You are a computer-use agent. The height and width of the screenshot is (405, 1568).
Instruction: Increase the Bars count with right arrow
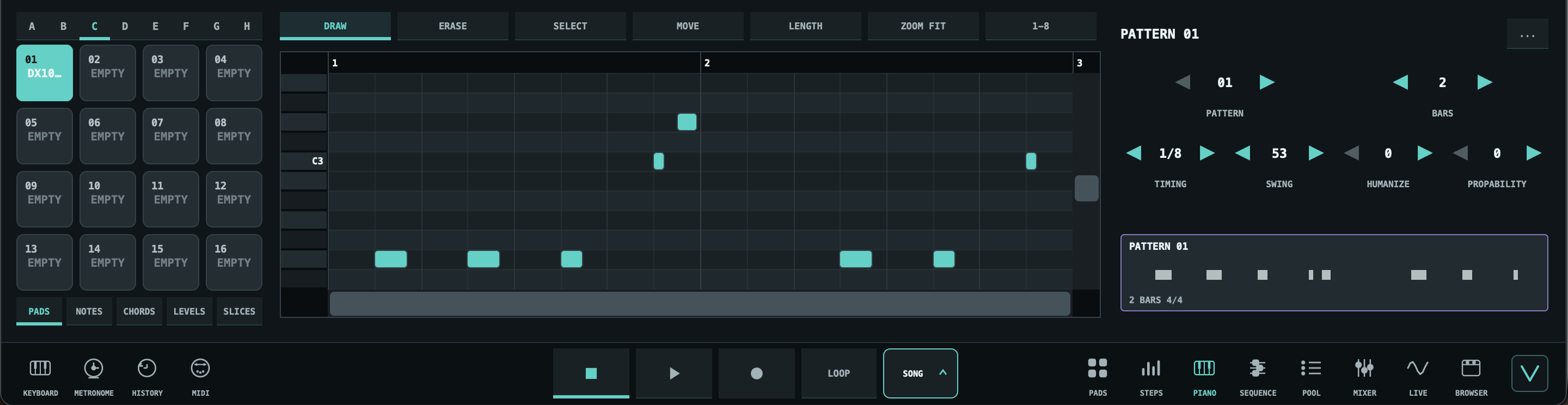1485,82
